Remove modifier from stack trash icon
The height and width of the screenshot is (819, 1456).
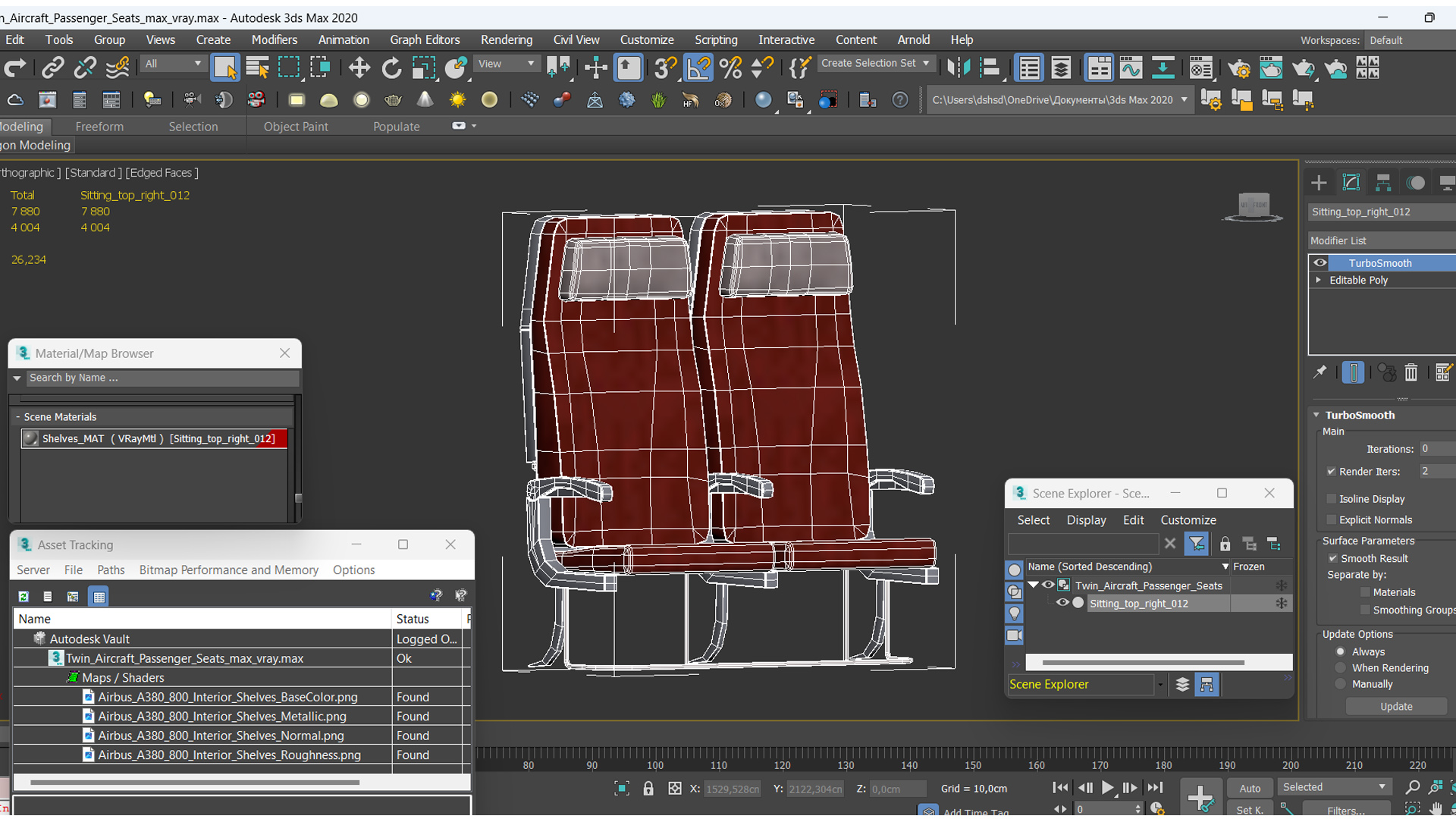[1410, 372]
